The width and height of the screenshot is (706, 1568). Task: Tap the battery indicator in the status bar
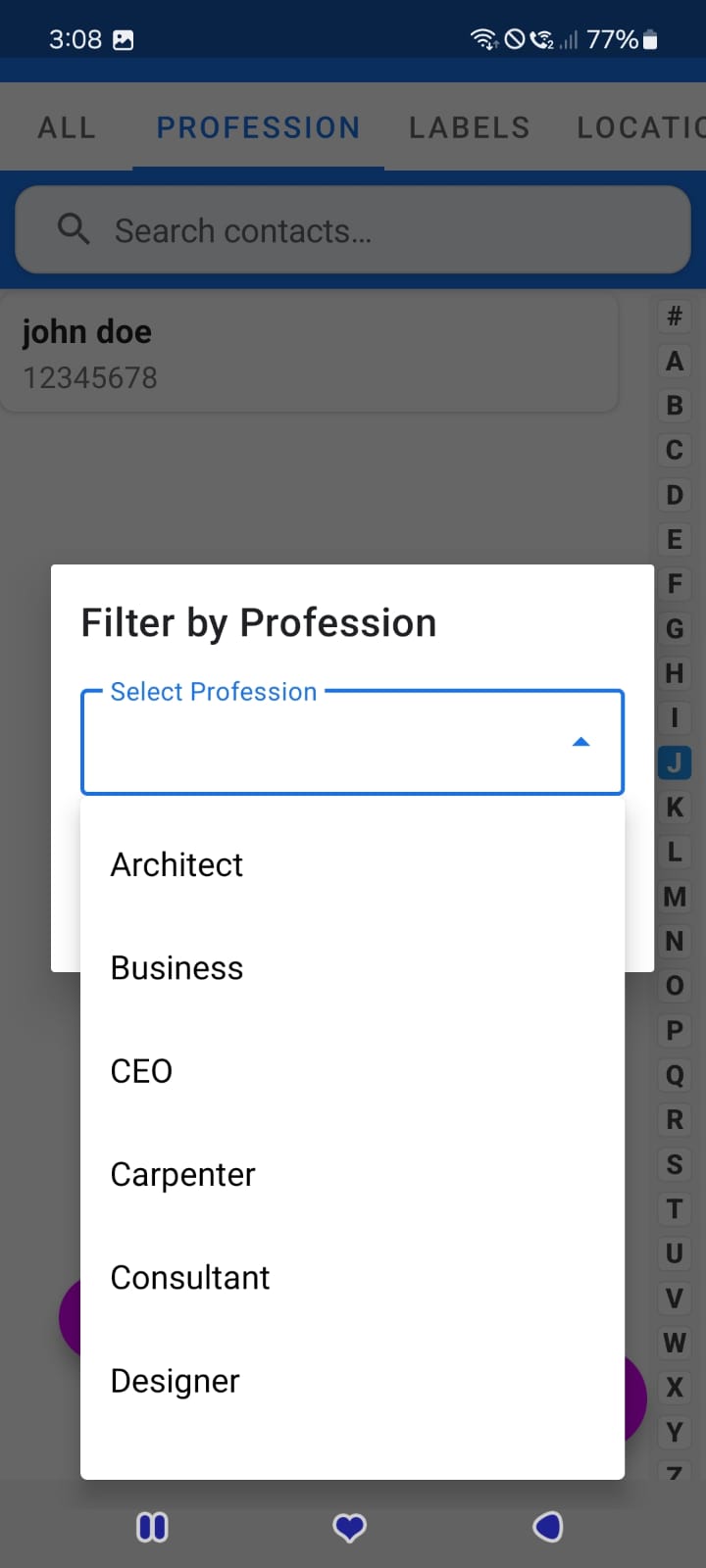click(x=649, y=39)
